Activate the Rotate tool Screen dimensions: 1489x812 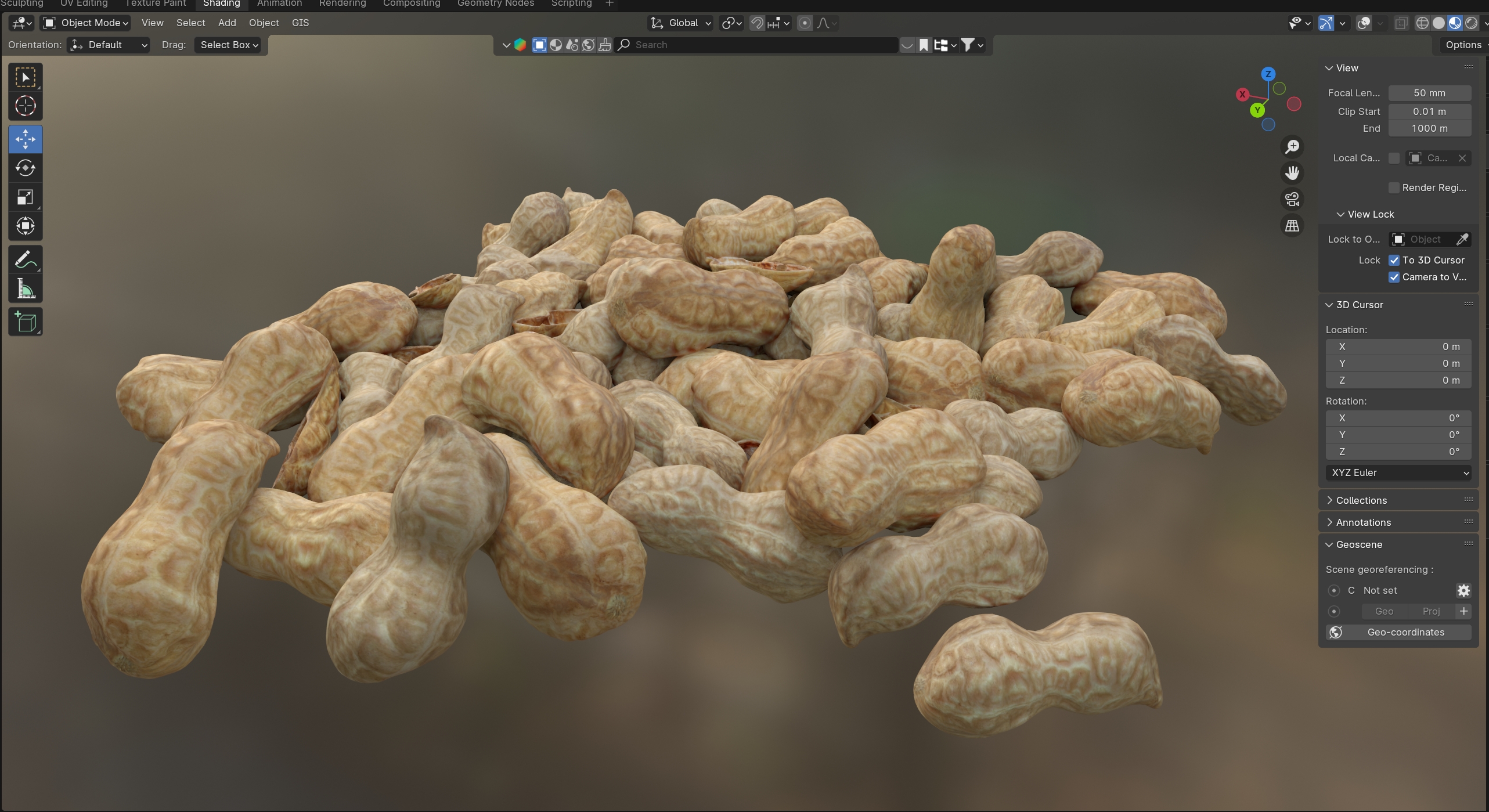(25, 168)
